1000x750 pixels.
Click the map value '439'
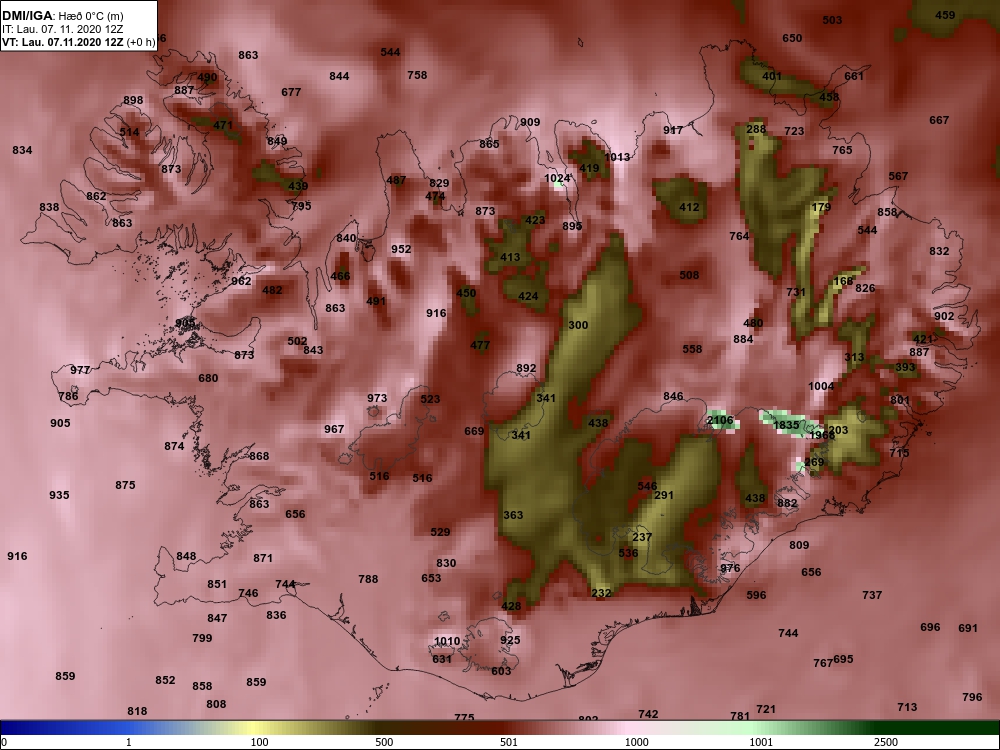pyautogui.click(x=298, y=186)
